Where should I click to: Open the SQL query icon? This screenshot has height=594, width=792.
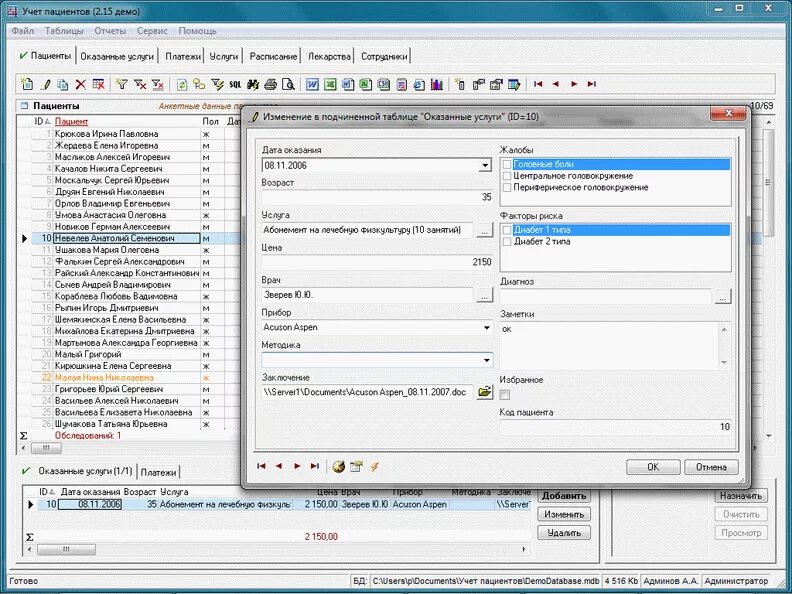point(235,84)
